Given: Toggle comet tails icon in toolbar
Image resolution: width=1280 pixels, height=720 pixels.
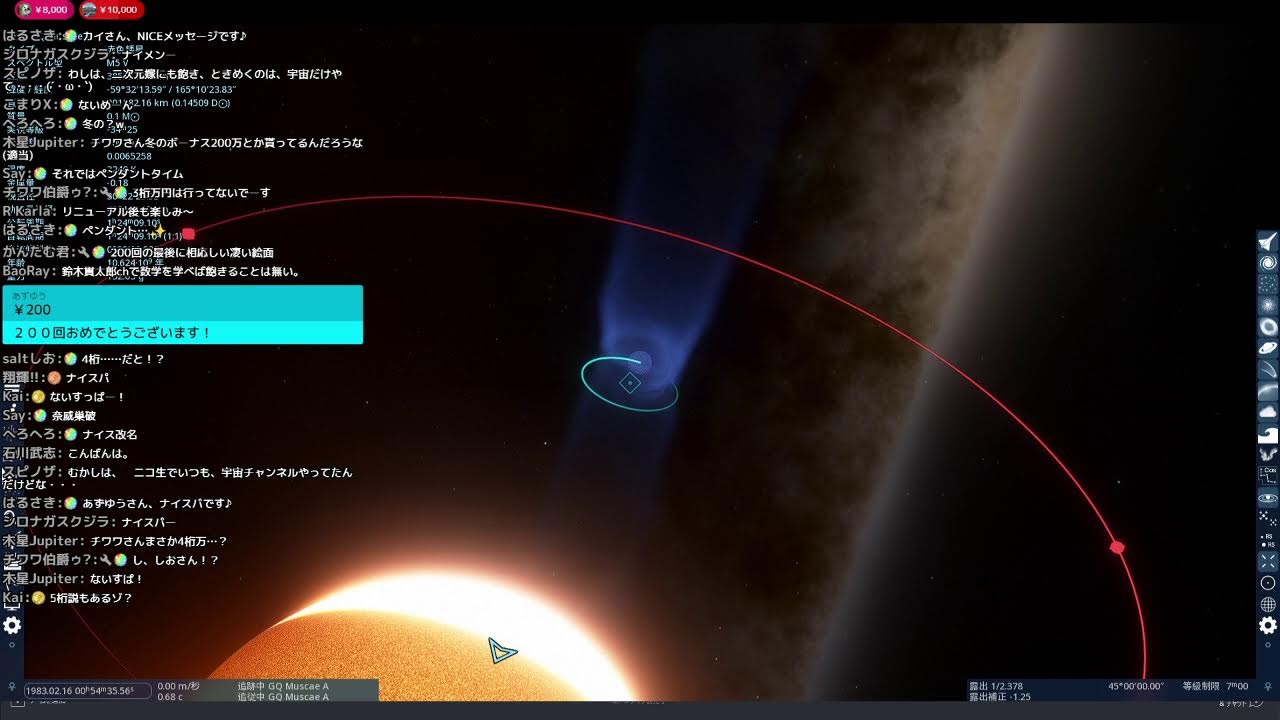Looking at the screenshot, I should pos(1267,369).
